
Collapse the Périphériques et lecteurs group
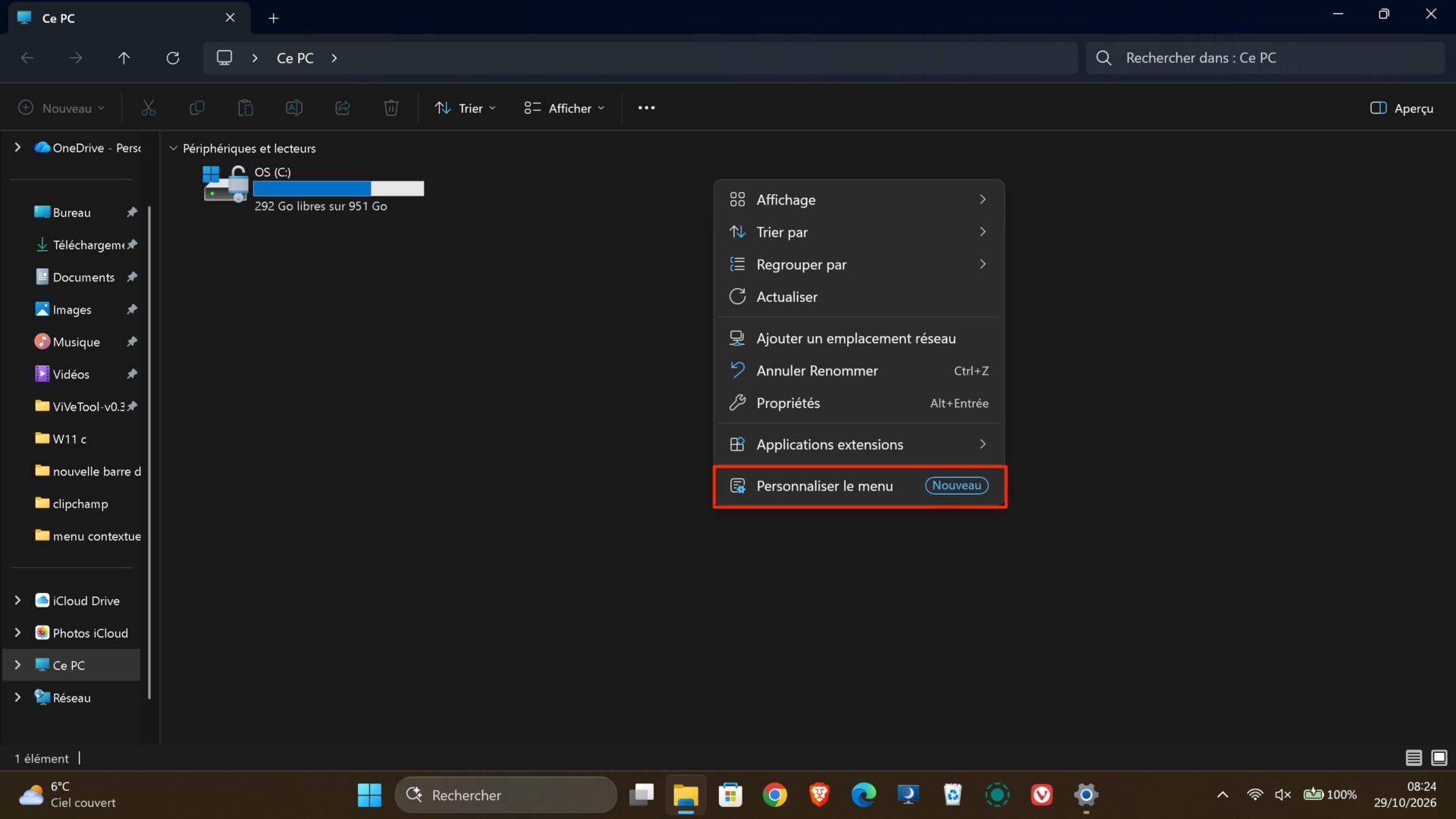pos(173,149)
